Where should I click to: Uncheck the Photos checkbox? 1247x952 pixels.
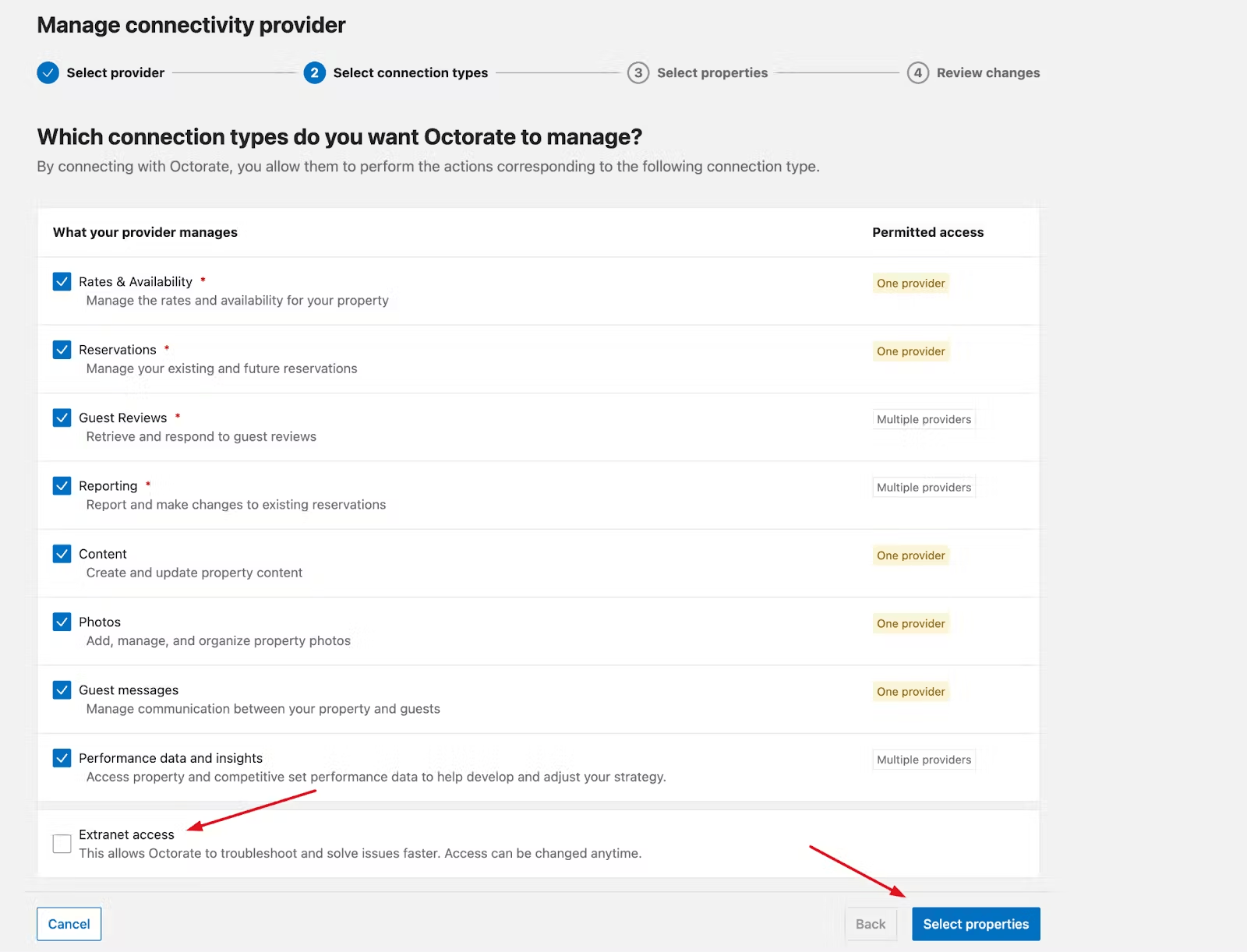(62, 622)
